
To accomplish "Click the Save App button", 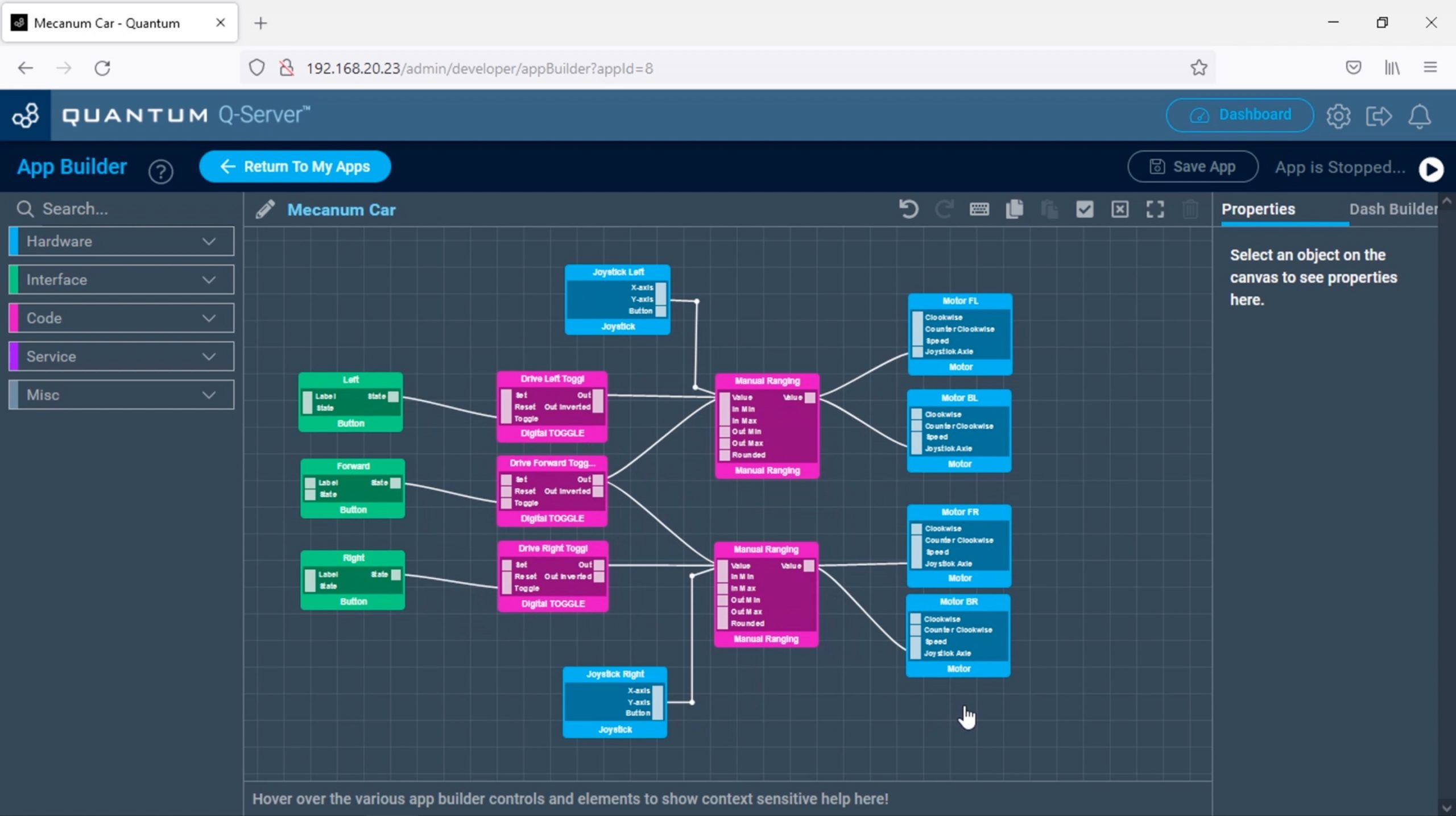I will point(1193,167).
